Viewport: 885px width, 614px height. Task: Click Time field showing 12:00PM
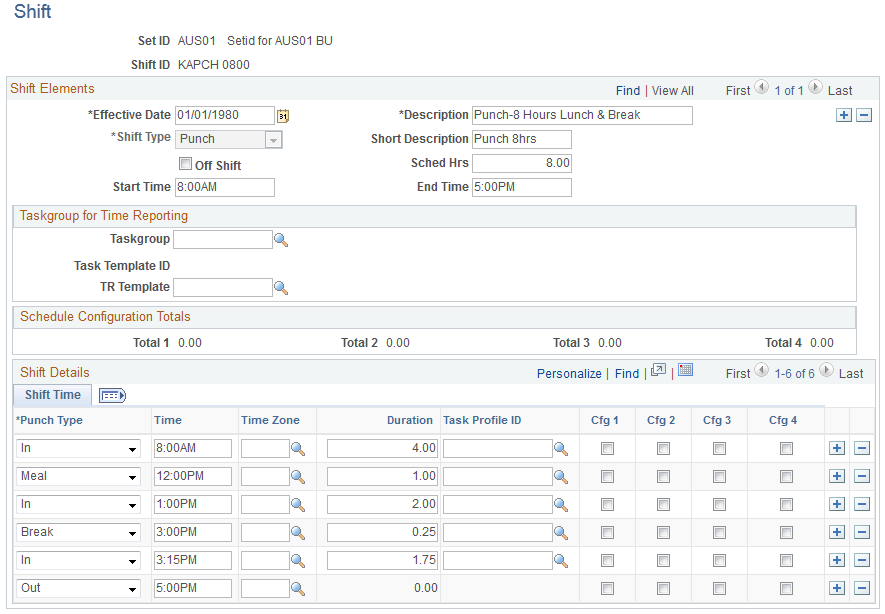pyautogui.click(x=192, y=476)
